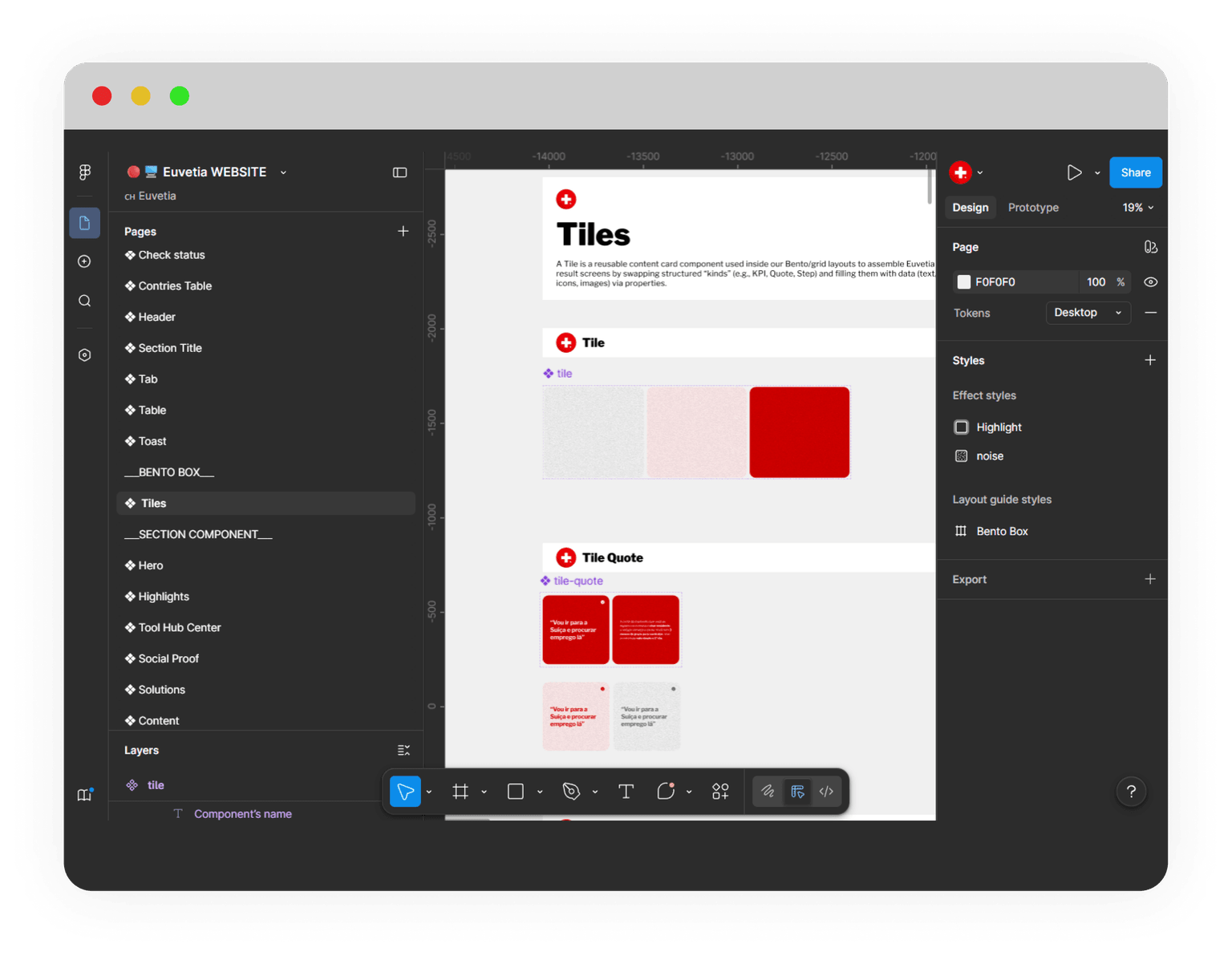
Task: Open the Frame tool options chevron
Action: click(484, 792)
